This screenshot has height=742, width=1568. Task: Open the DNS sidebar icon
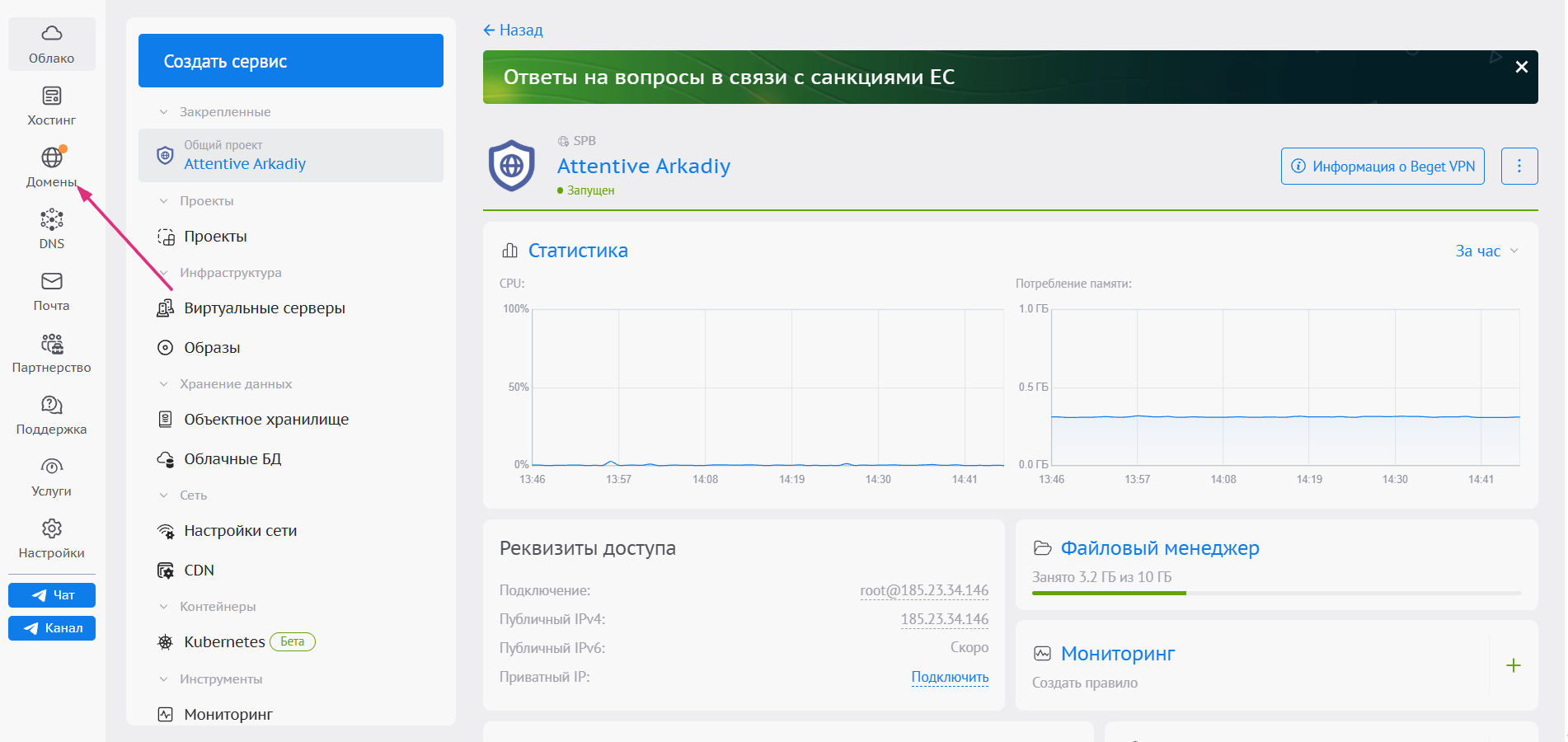pos(52,218)
